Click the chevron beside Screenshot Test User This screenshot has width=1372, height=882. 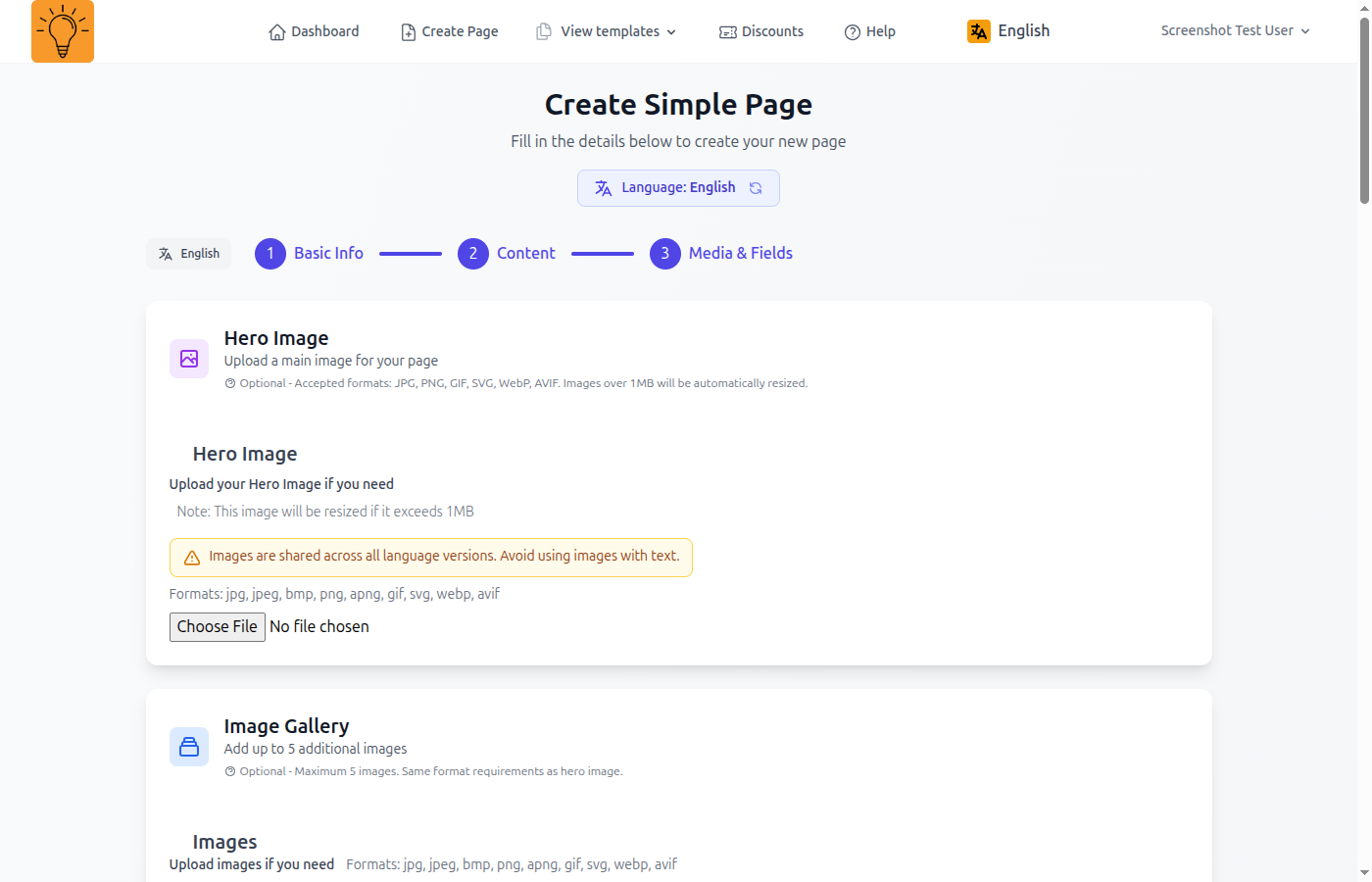tap(1305, 31)
